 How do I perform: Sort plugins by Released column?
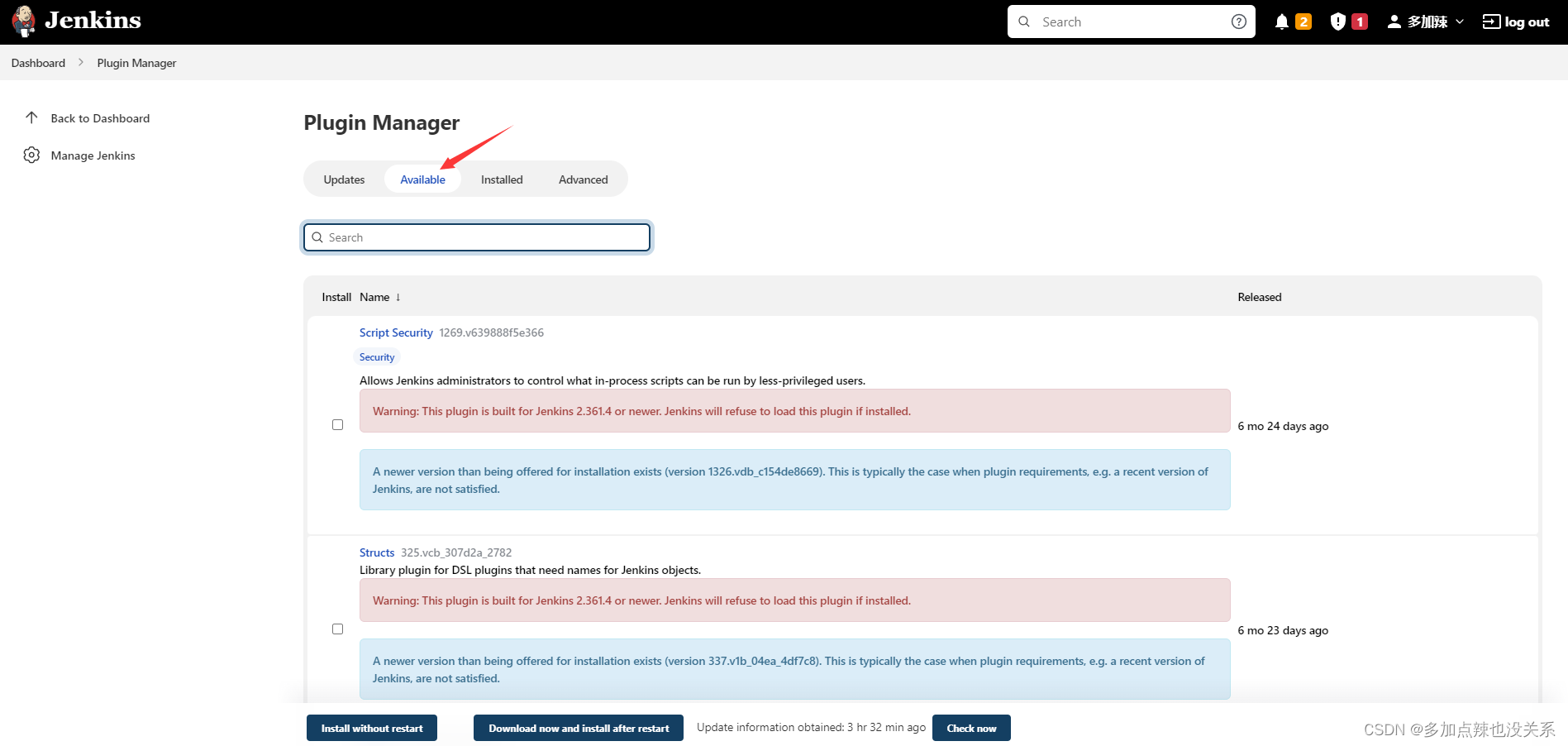click(x=1259, y=297)
